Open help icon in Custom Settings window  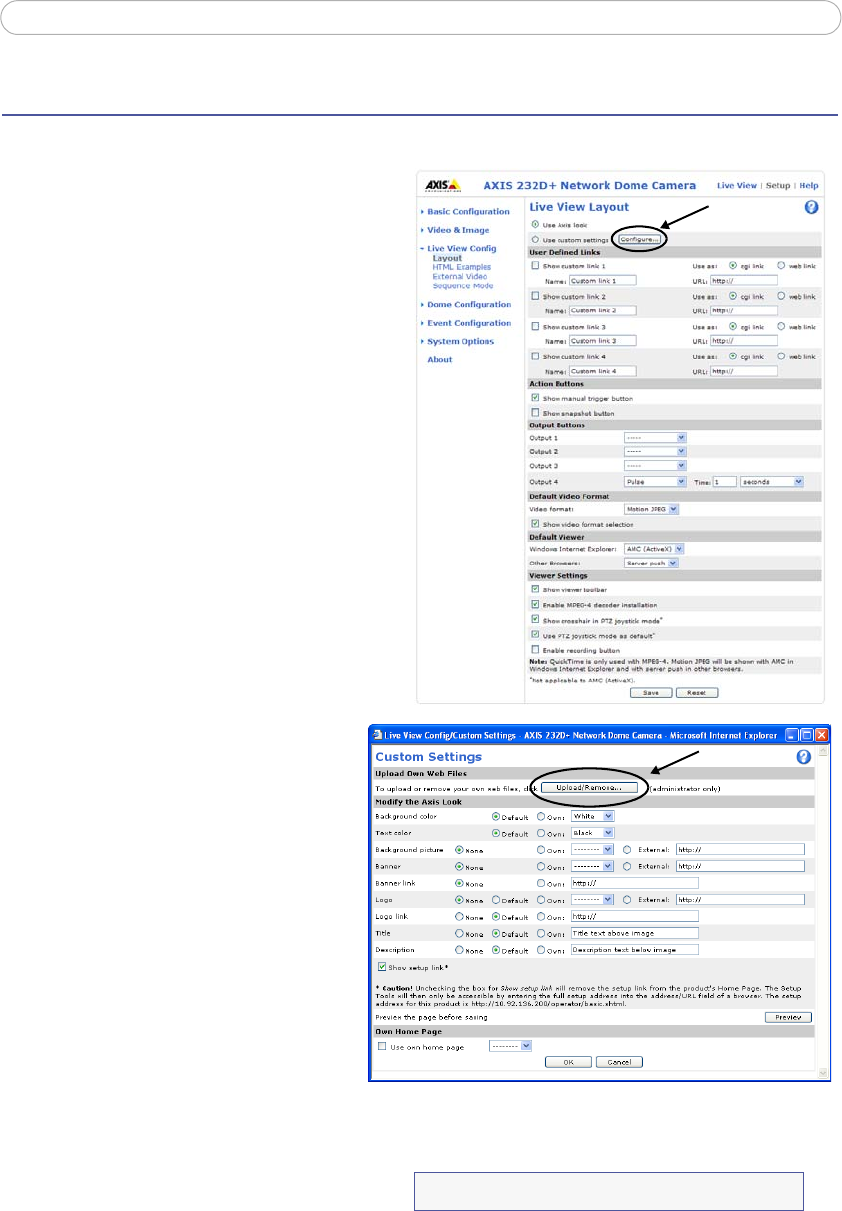tap(803, 757)
